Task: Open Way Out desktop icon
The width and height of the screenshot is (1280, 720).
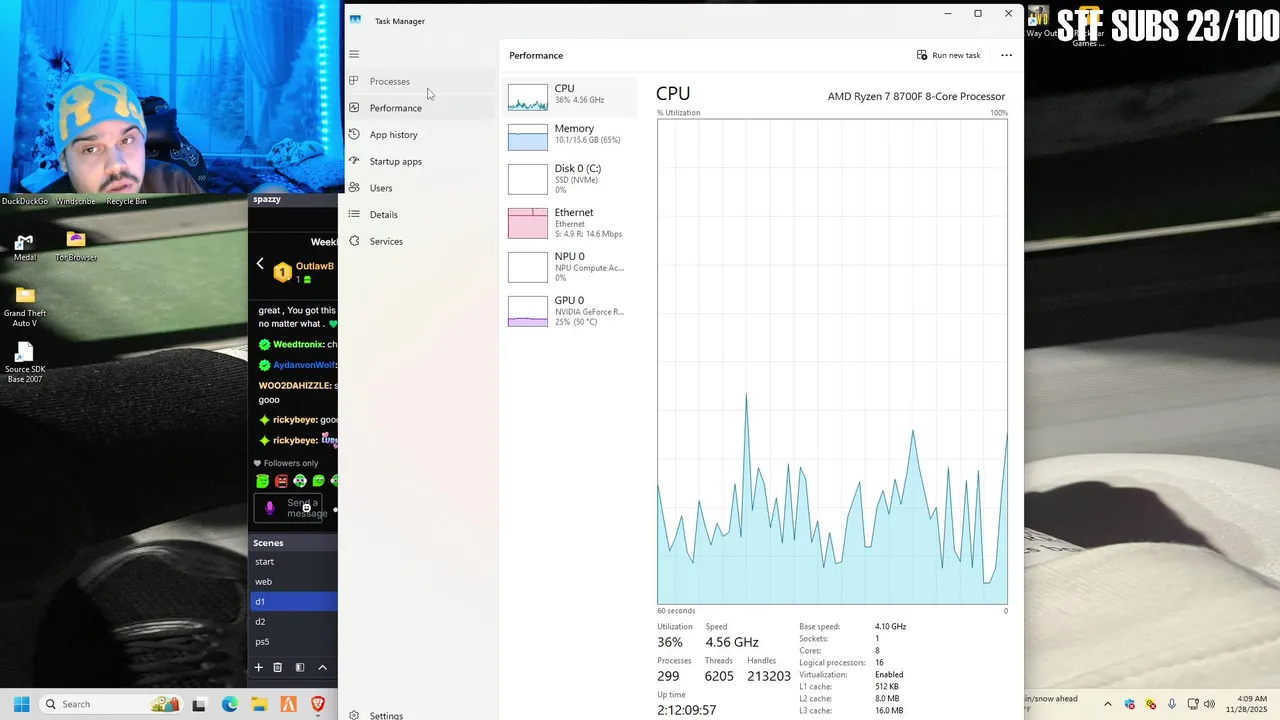Action: click(x=1040, y=22)
